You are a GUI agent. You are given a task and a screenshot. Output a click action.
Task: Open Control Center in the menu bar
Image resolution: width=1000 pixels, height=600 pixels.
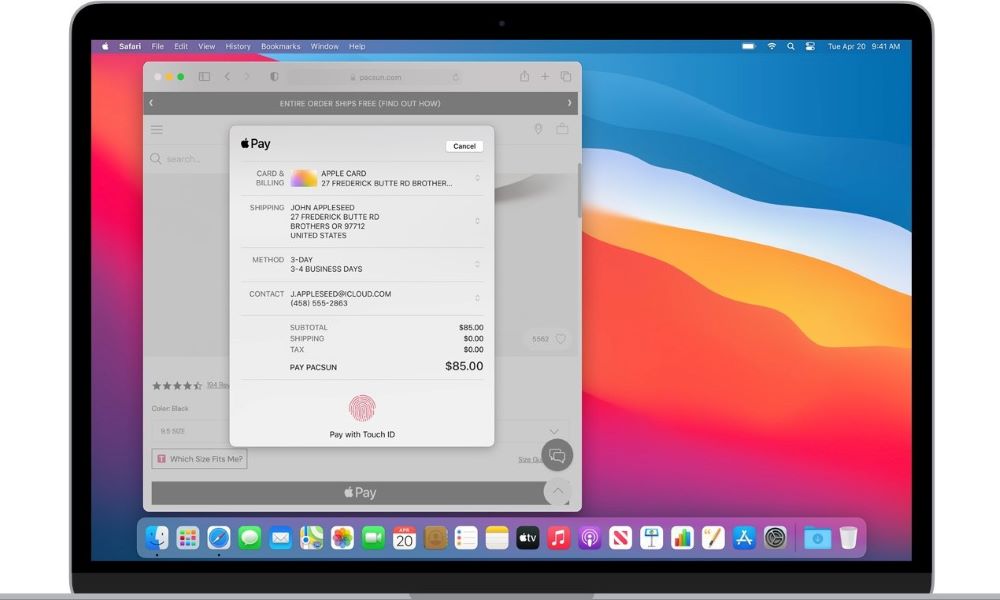coord(810,47)
